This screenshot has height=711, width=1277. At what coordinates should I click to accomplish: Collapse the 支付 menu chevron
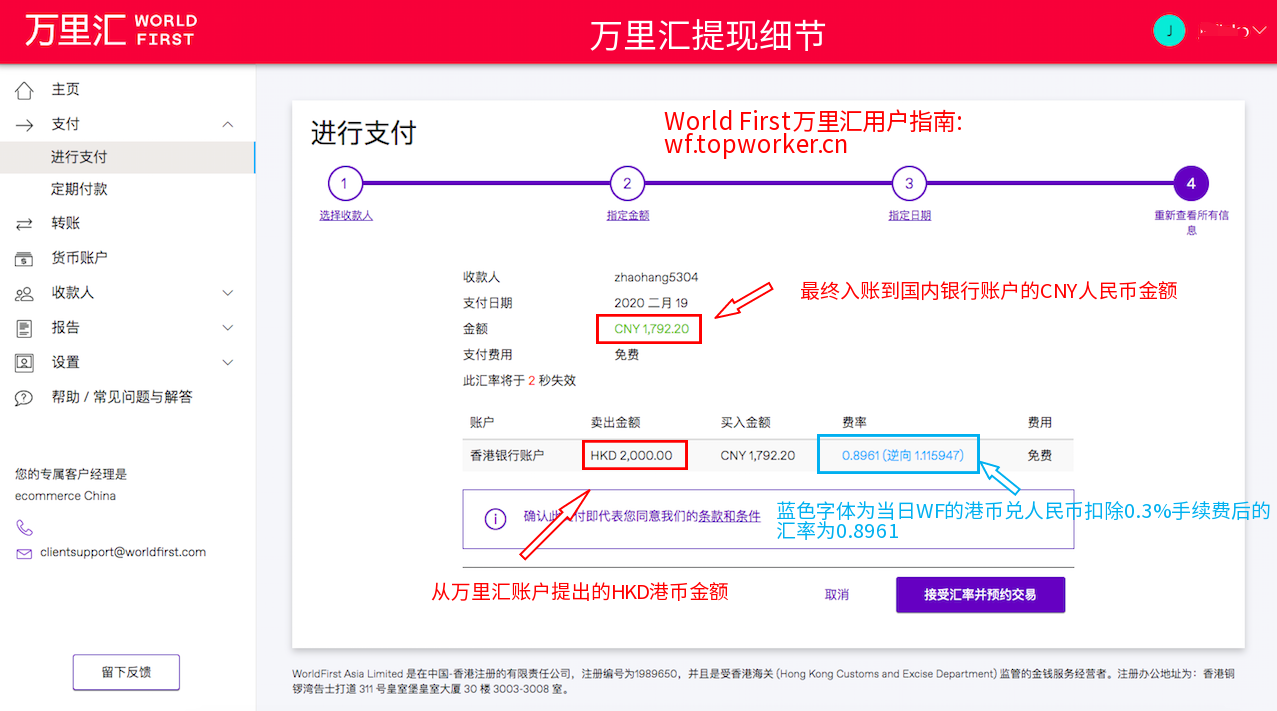pos(228,124)
